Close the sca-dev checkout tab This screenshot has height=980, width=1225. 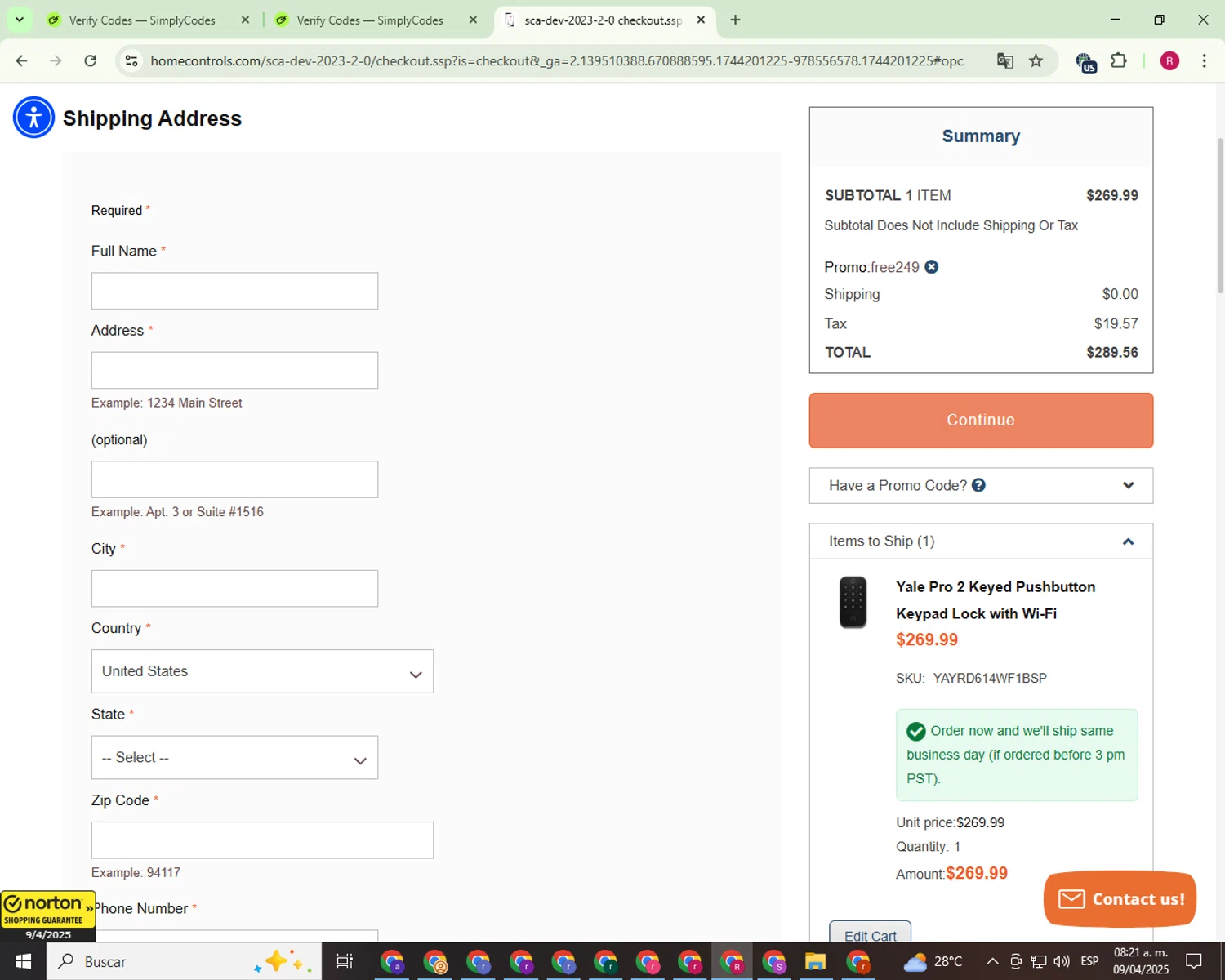[x=701, y=20]
